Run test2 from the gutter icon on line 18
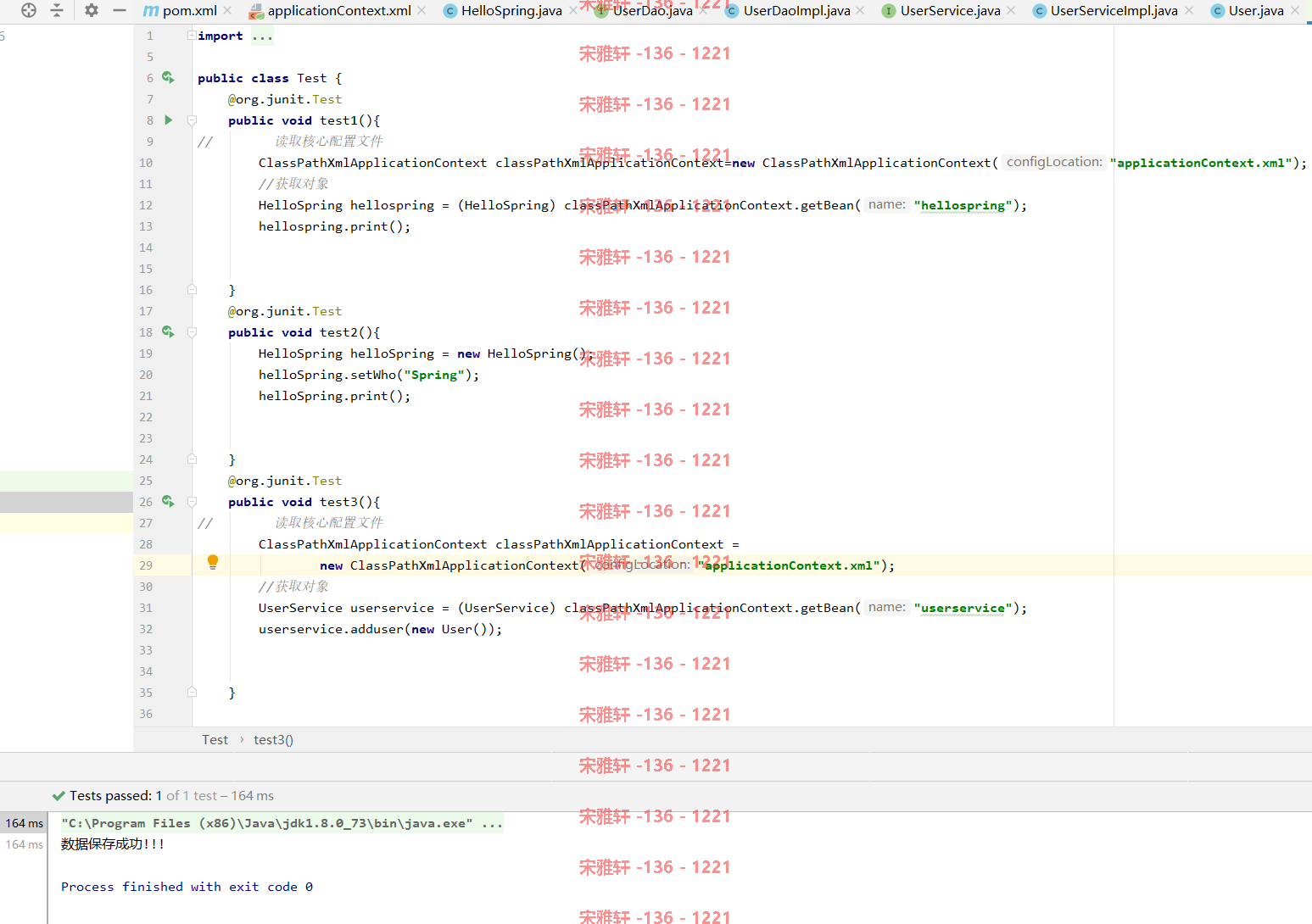 (168, 331)
